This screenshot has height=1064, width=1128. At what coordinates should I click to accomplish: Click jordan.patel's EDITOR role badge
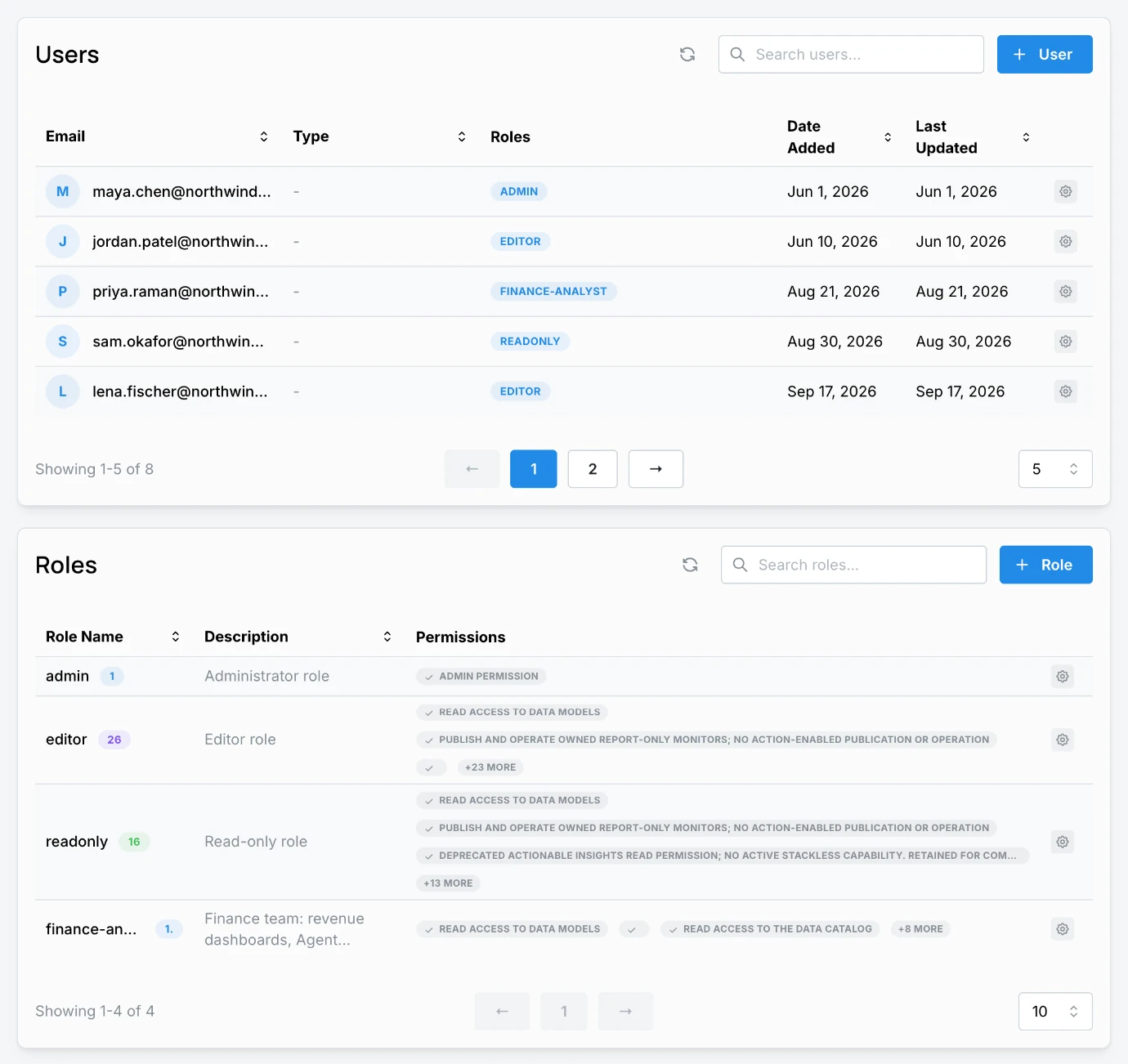pos(521,241)
